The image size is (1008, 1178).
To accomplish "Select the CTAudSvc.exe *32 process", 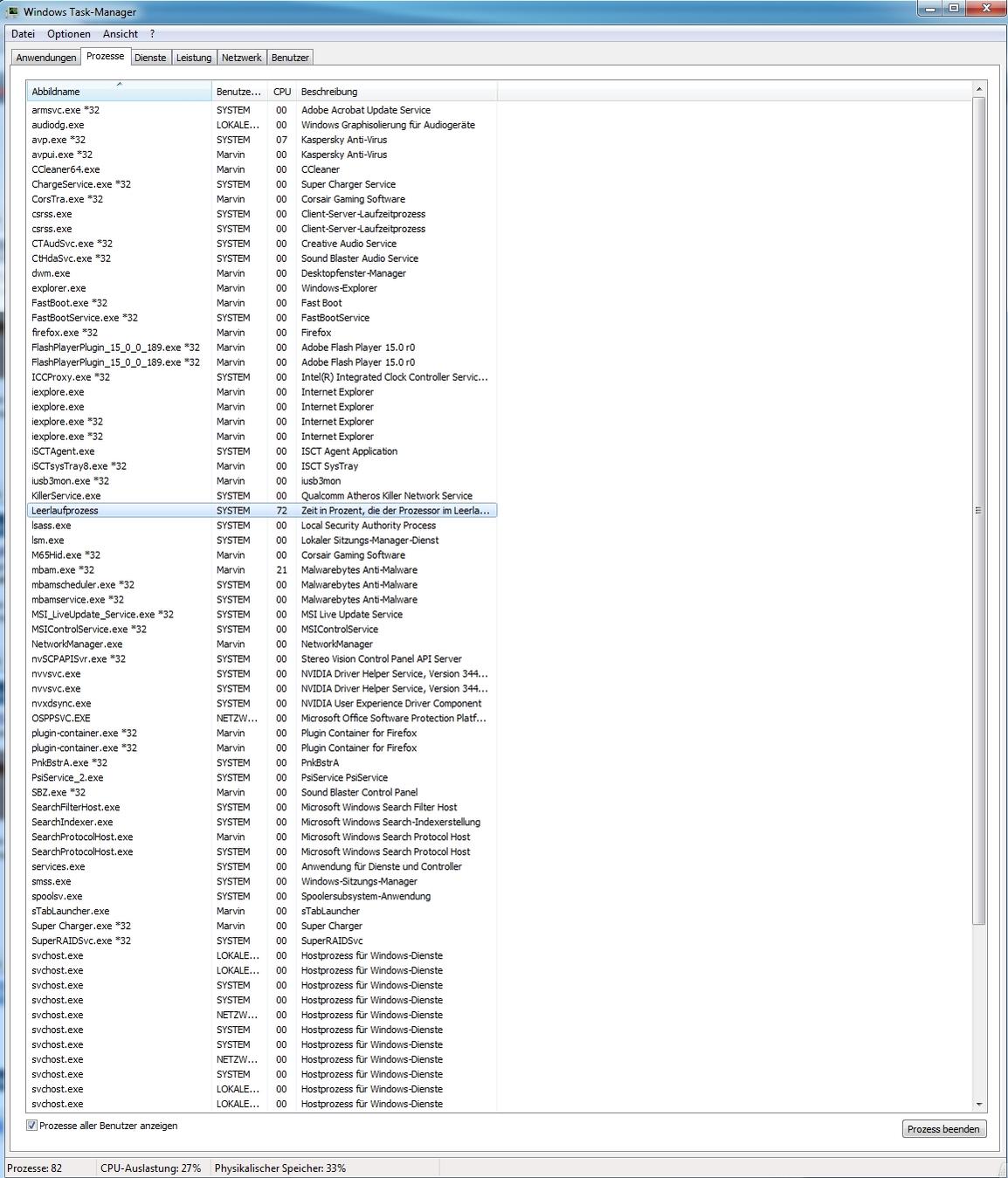I will coord(262,244).
